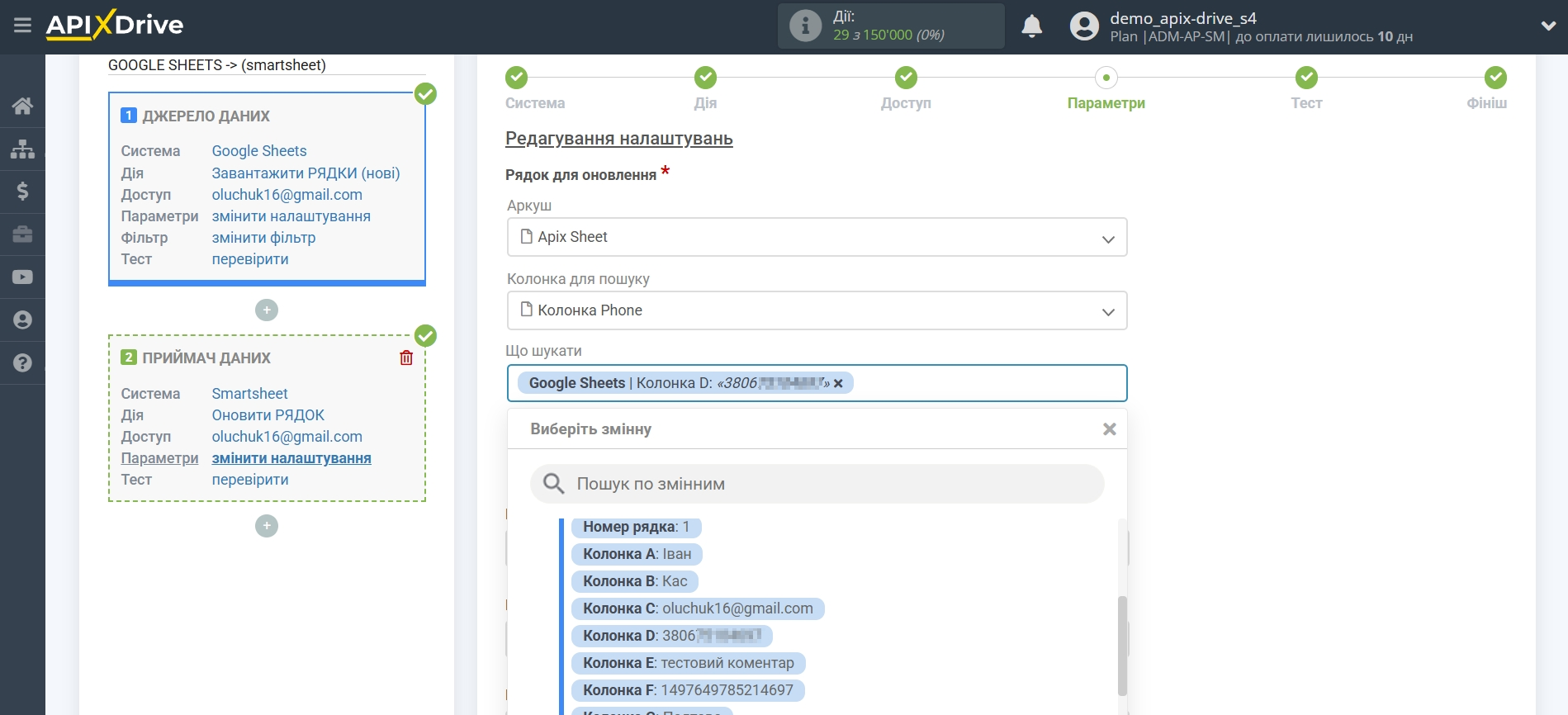This screenshot has height=715, width=1568.
Task: Open help question mark icon in the sidebar
Action: point(22,363)
